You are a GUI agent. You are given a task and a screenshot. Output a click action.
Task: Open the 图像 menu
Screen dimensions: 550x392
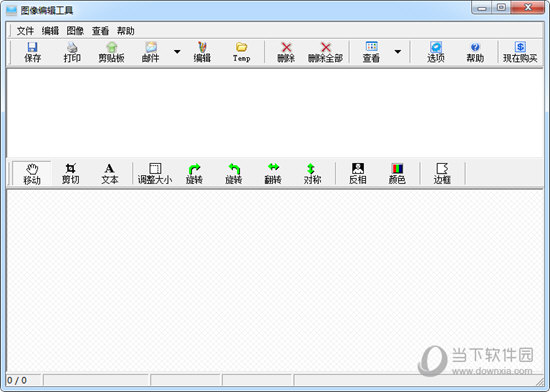(x=75, y=31)
